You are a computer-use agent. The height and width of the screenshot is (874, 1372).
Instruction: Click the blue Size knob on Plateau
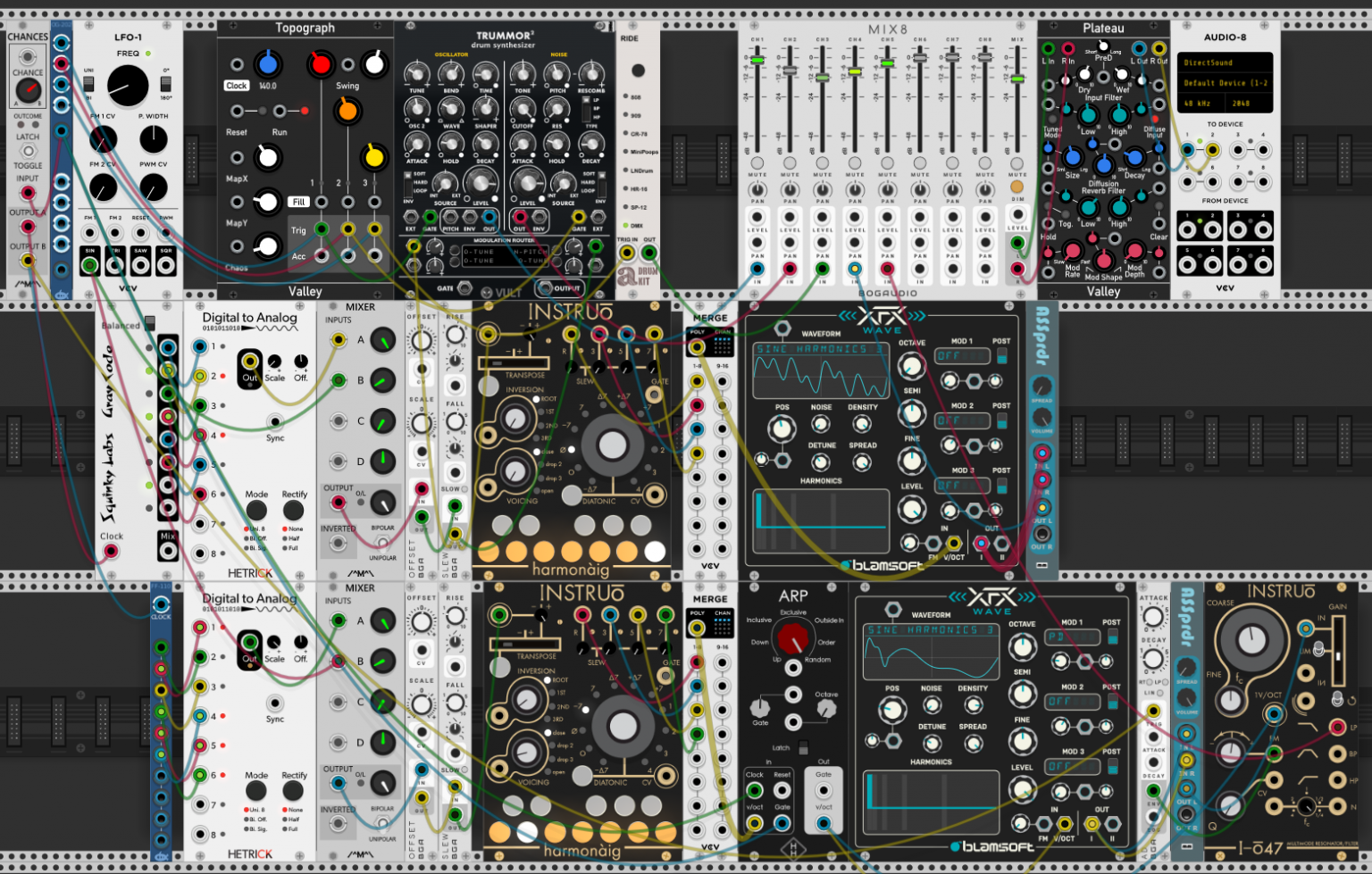1073,158
